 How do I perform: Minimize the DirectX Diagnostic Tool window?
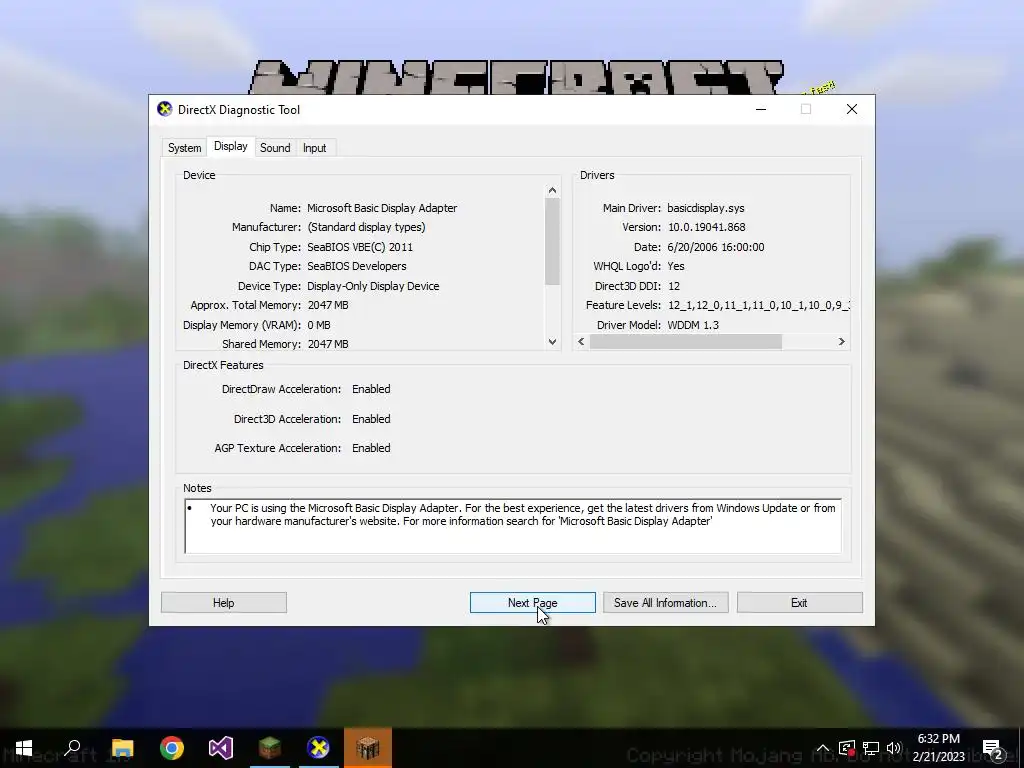761,109
